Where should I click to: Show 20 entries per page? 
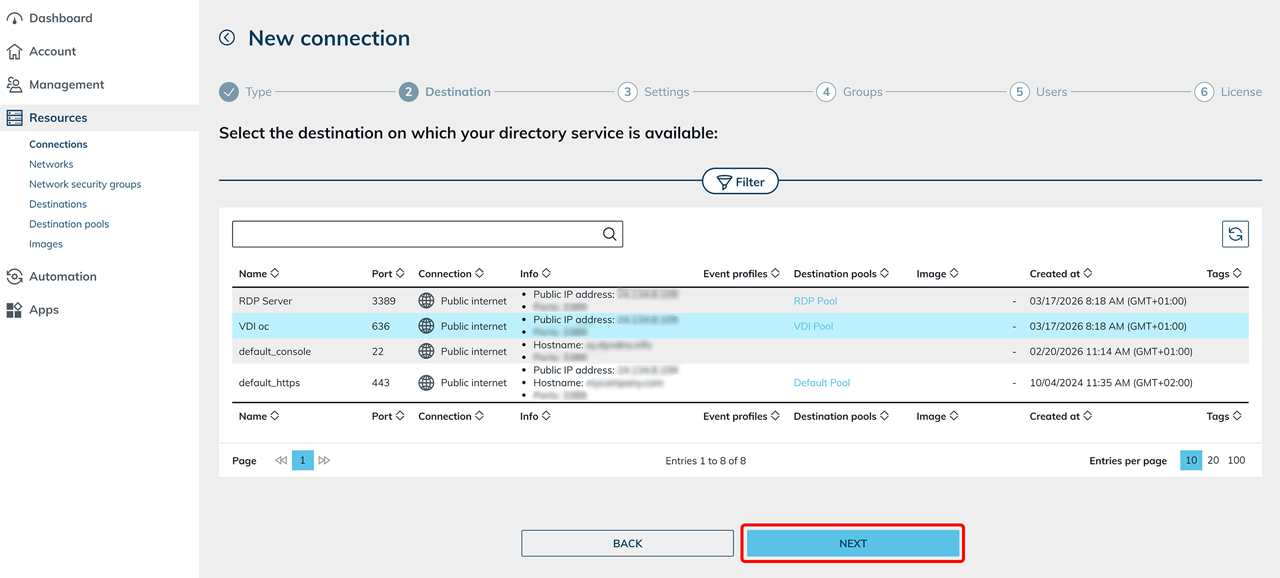(x=1213, y=461)
